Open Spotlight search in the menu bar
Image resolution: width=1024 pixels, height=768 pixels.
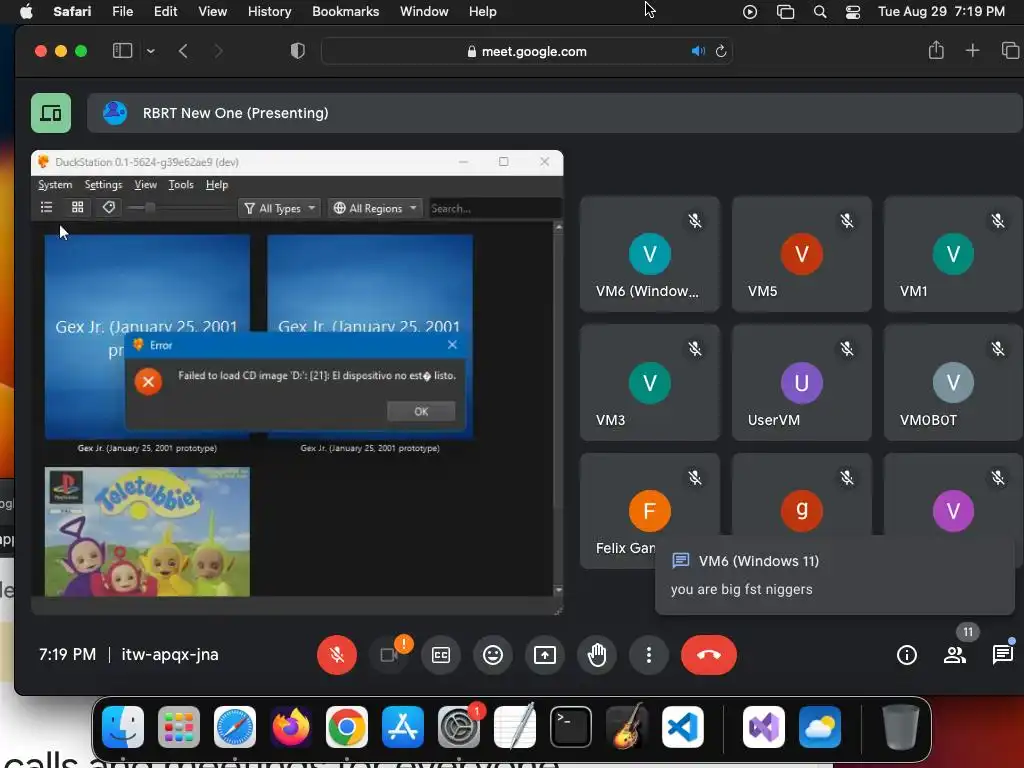820,12
